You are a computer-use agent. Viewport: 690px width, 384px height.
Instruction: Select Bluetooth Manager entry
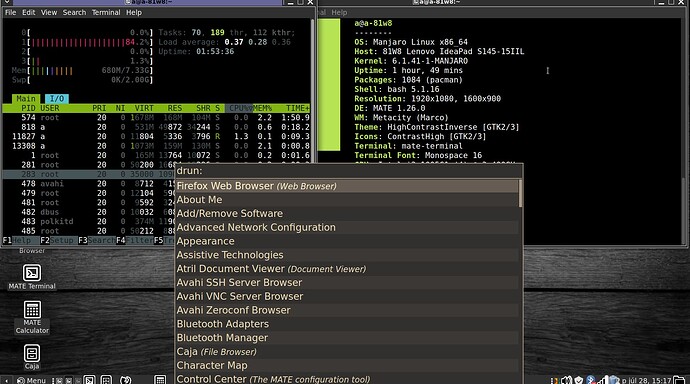[347, 338]
